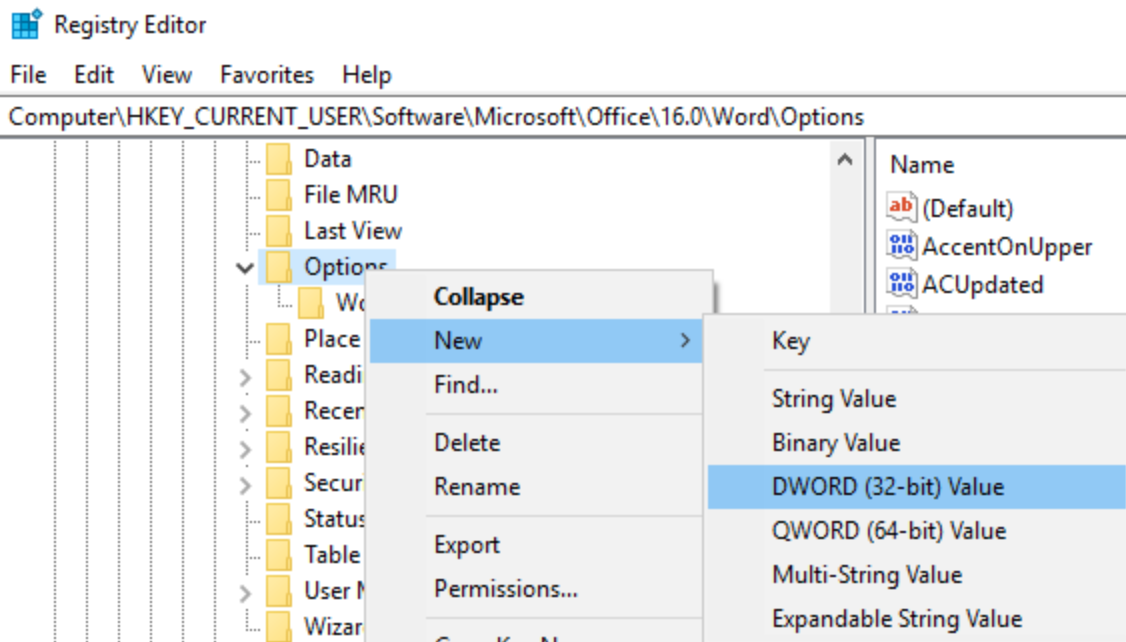Select String Value from the submenu
1126x642 pixels.
[834, 398]
